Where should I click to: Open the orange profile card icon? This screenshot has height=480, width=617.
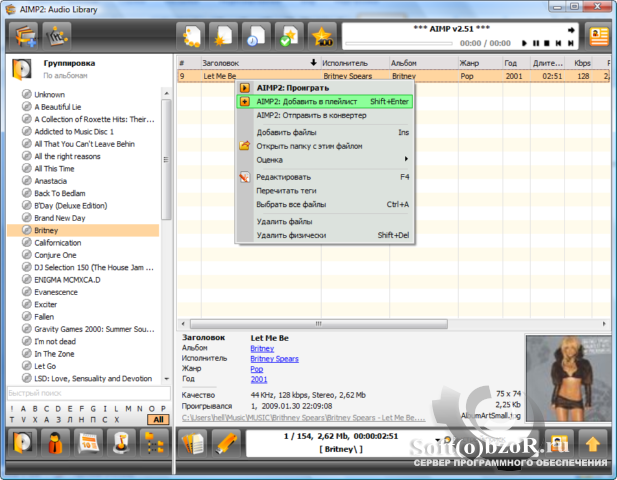point(599,36)
